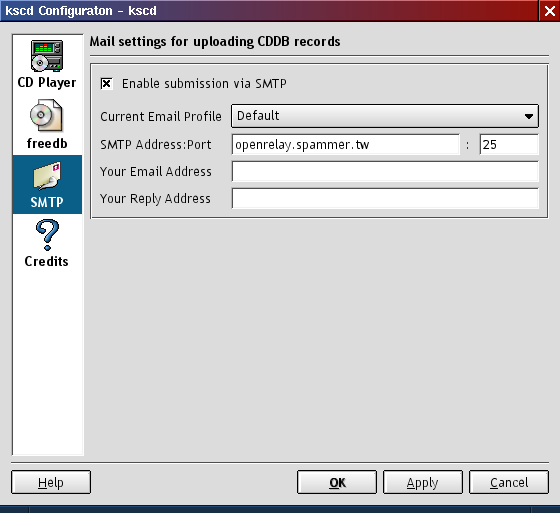Click the Your Email Address field

pyautogui.click(x=385, y=171)
